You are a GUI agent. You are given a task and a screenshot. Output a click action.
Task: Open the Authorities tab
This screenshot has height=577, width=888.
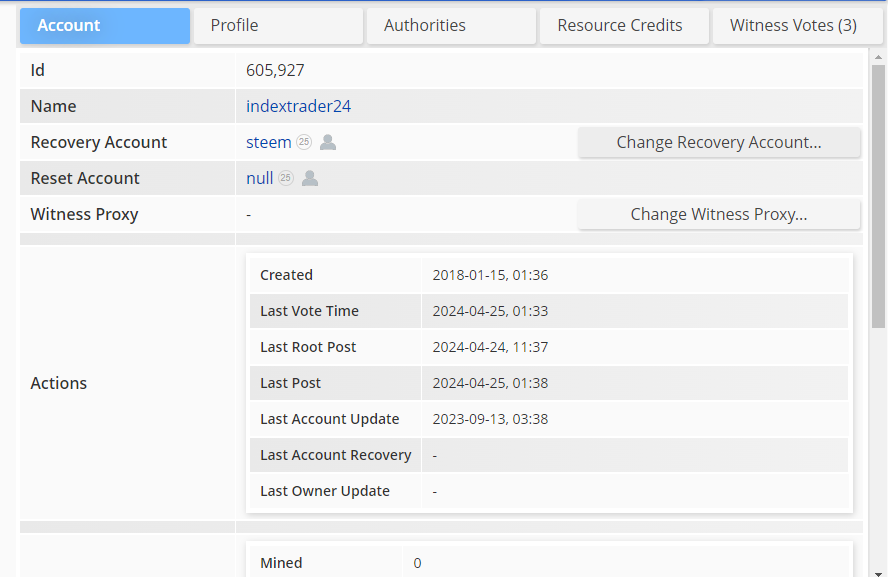click(451, 25)
